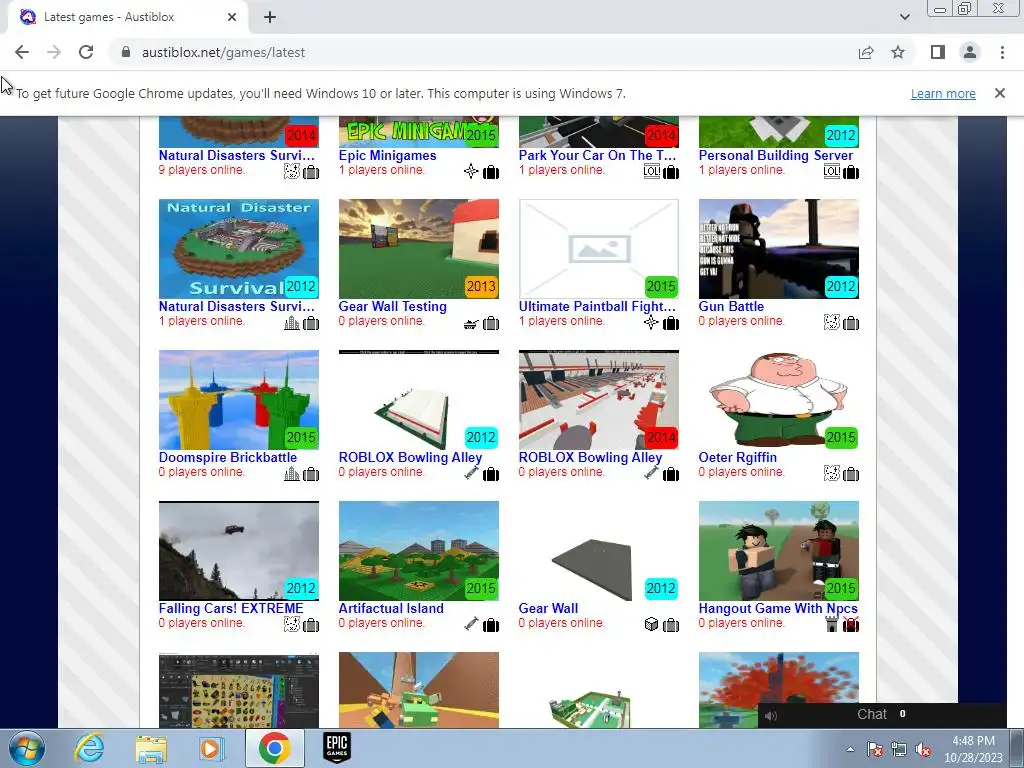
Task: Open Ultimate Paintball Fight... title link
Action: point(597,306)
